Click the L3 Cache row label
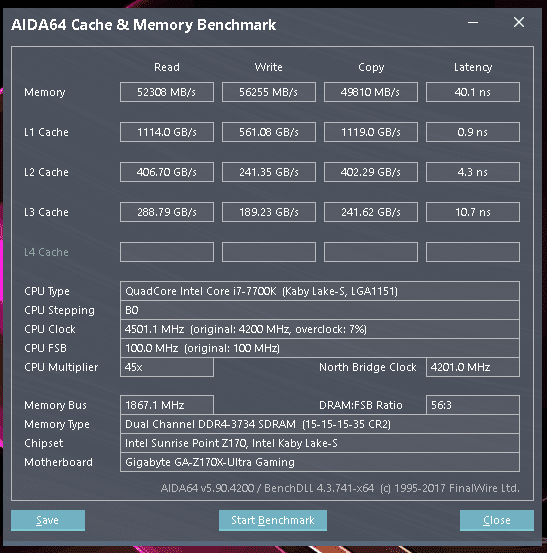 [x=46, y=212]
